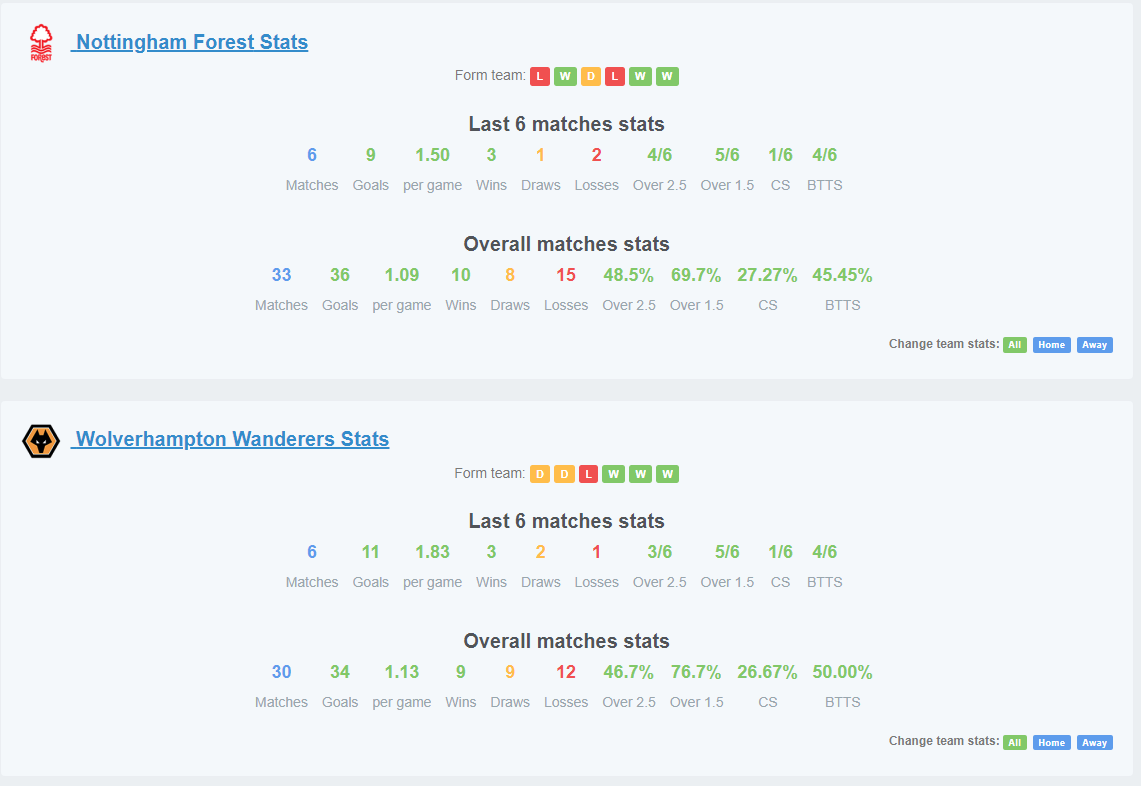Click first red L badge in Nottingham Forest form
Image resolution: width=1141 pixels, height=786 pixels.
(540, 76)
